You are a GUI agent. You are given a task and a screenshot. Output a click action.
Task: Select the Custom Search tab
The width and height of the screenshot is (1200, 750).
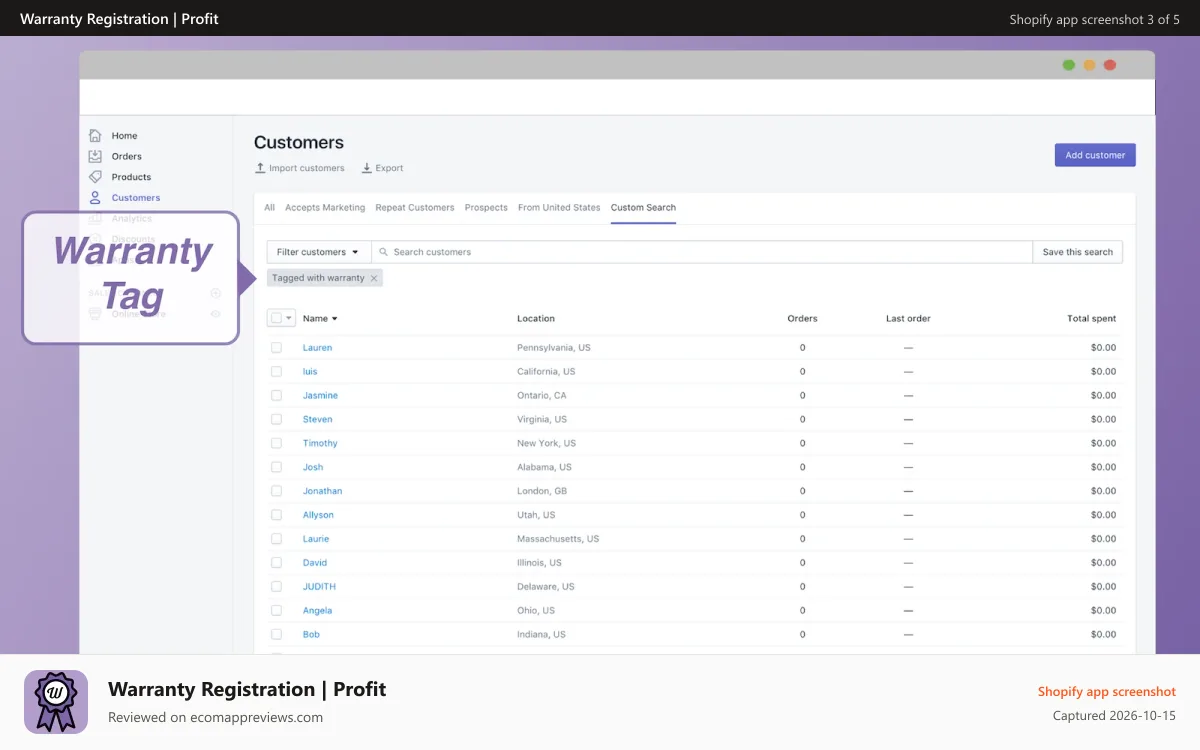[643, 208]
